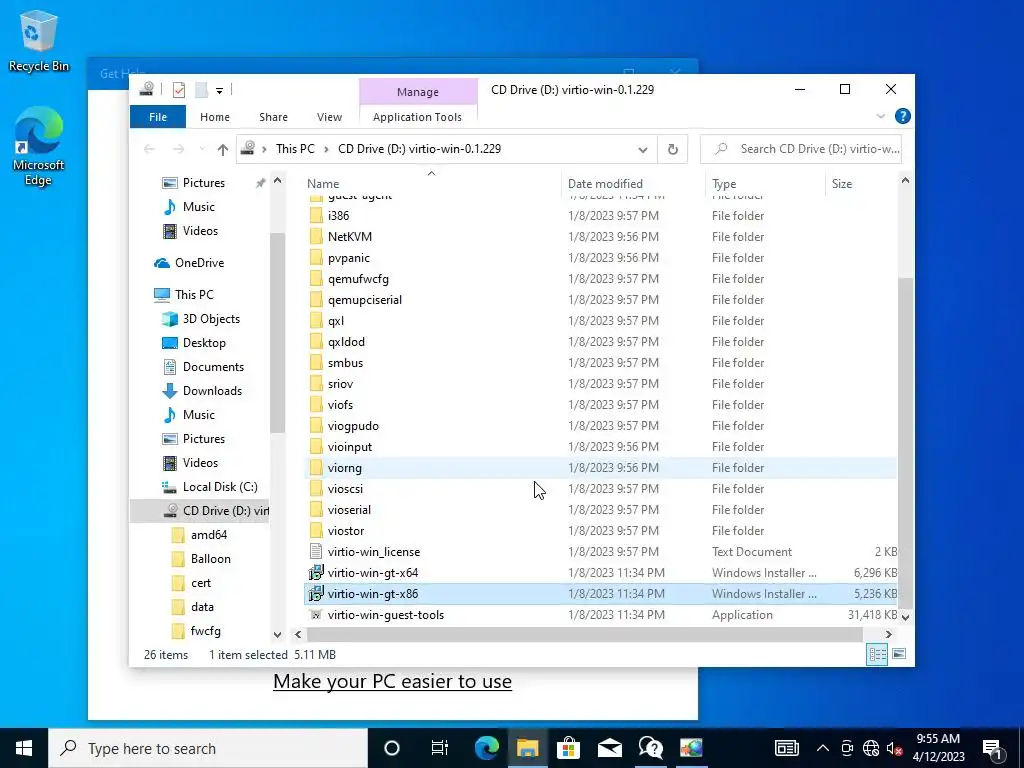Open Downloads in navigation pane
The image size is (1024, 768).
click(202, 391)
